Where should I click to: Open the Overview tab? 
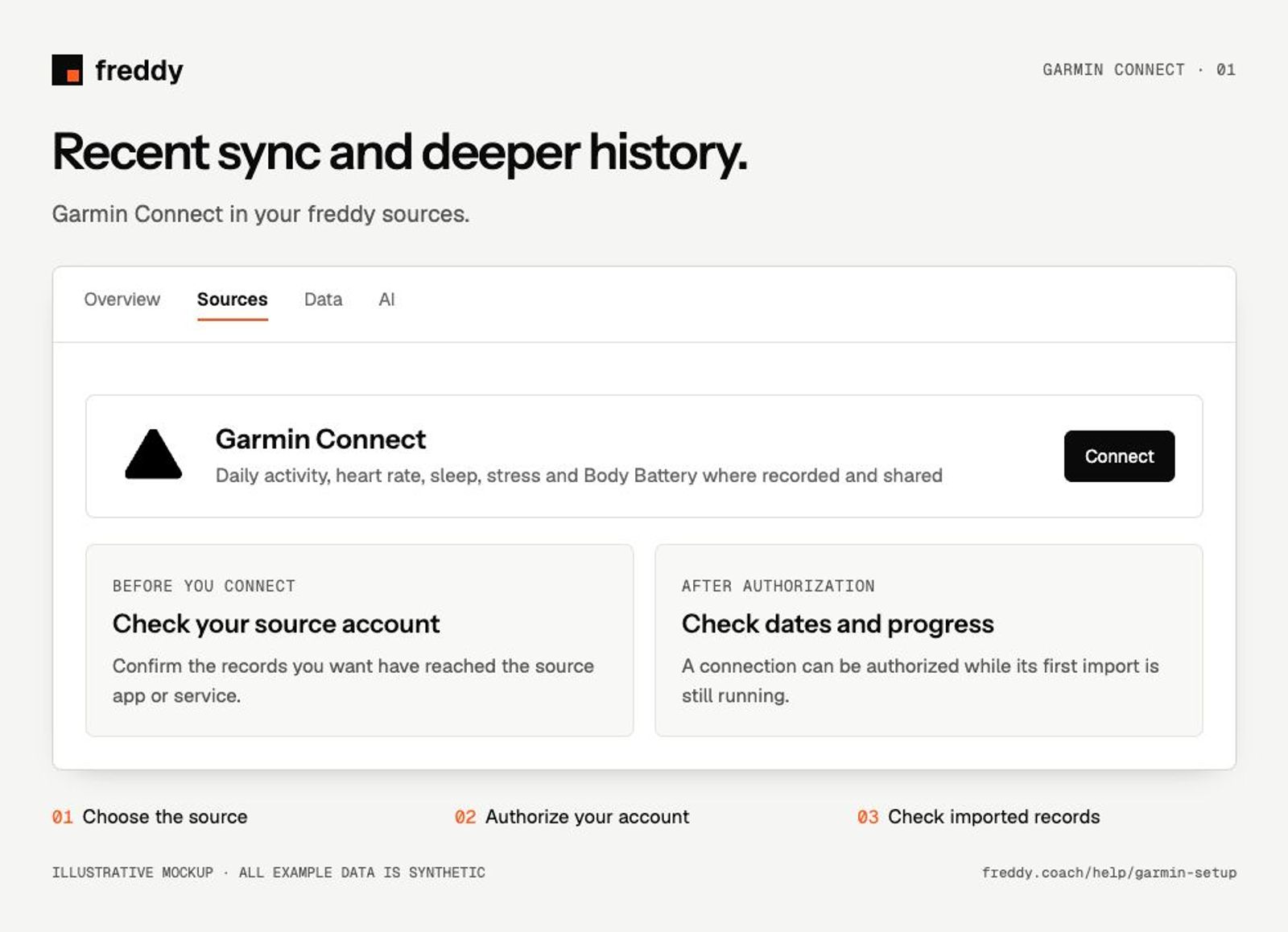click(122, 299)
